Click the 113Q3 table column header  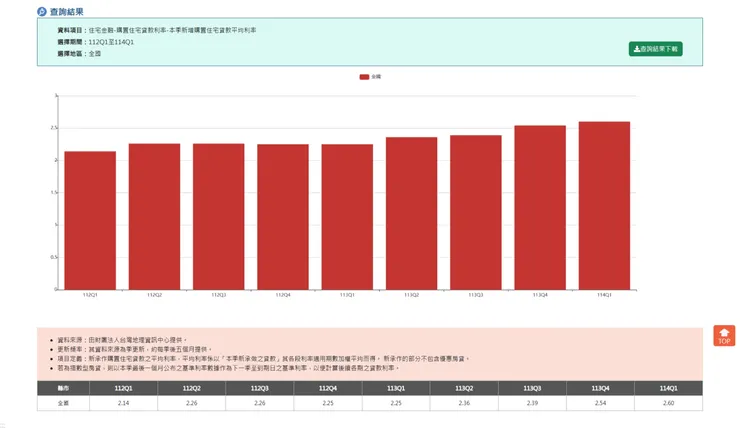click(x=532, y=388)
